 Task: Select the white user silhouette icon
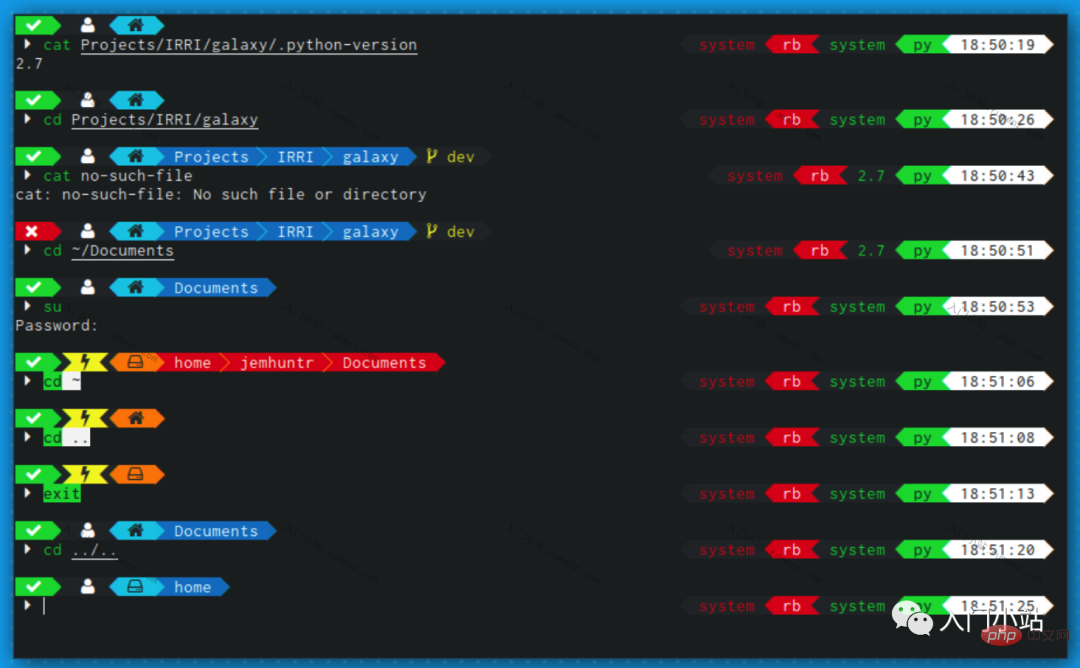(88, 24)
